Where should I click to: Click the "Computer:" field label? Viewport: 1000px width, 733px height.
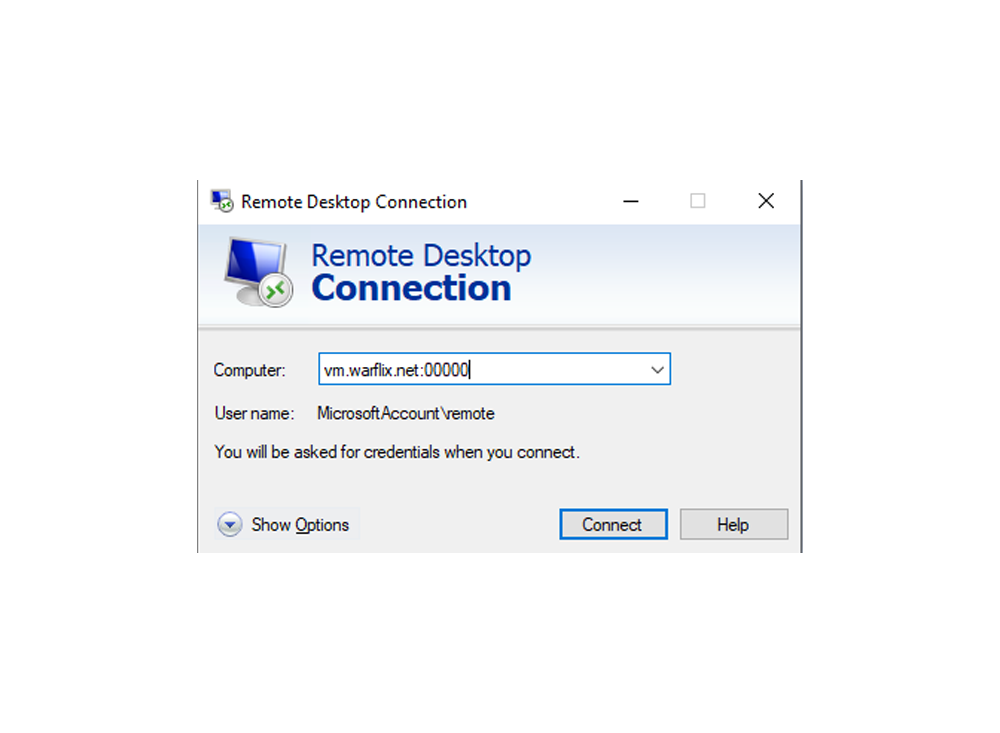(x=249, y=370)
